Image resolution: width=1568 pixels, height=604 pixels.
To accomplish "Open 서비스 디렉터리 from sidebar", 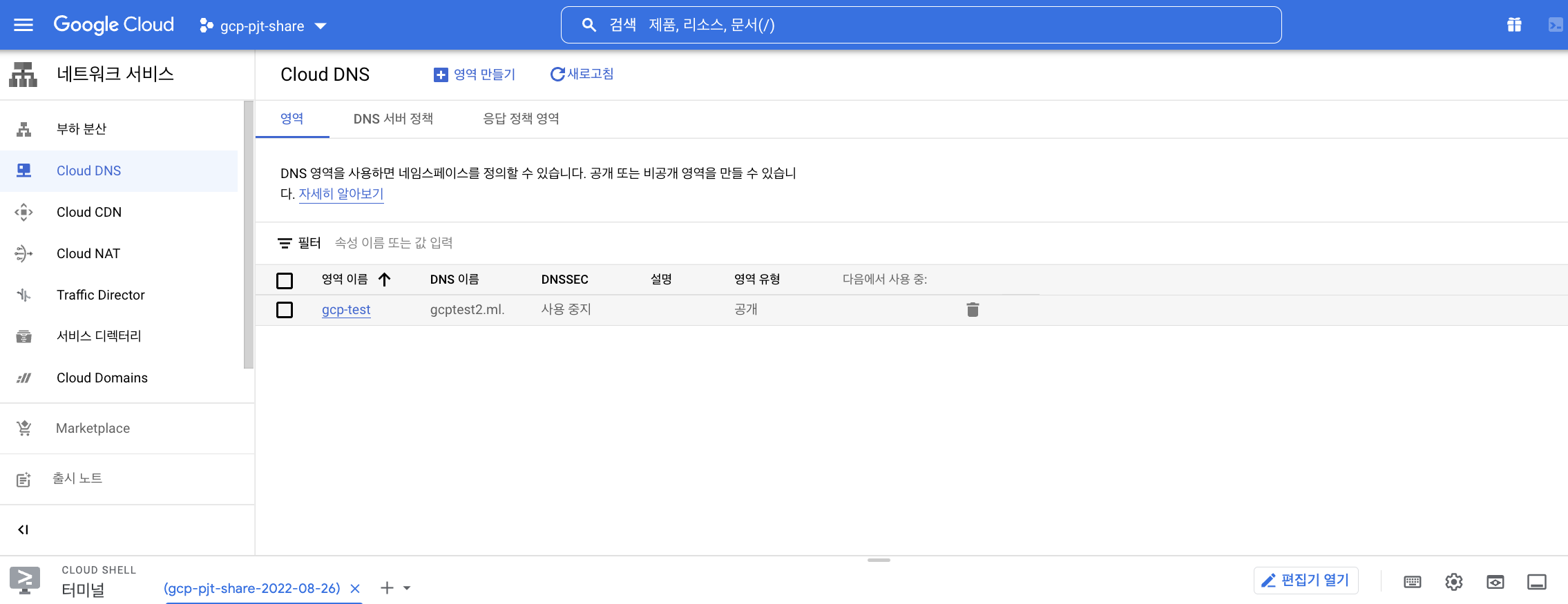I will (x=119, y=336).
